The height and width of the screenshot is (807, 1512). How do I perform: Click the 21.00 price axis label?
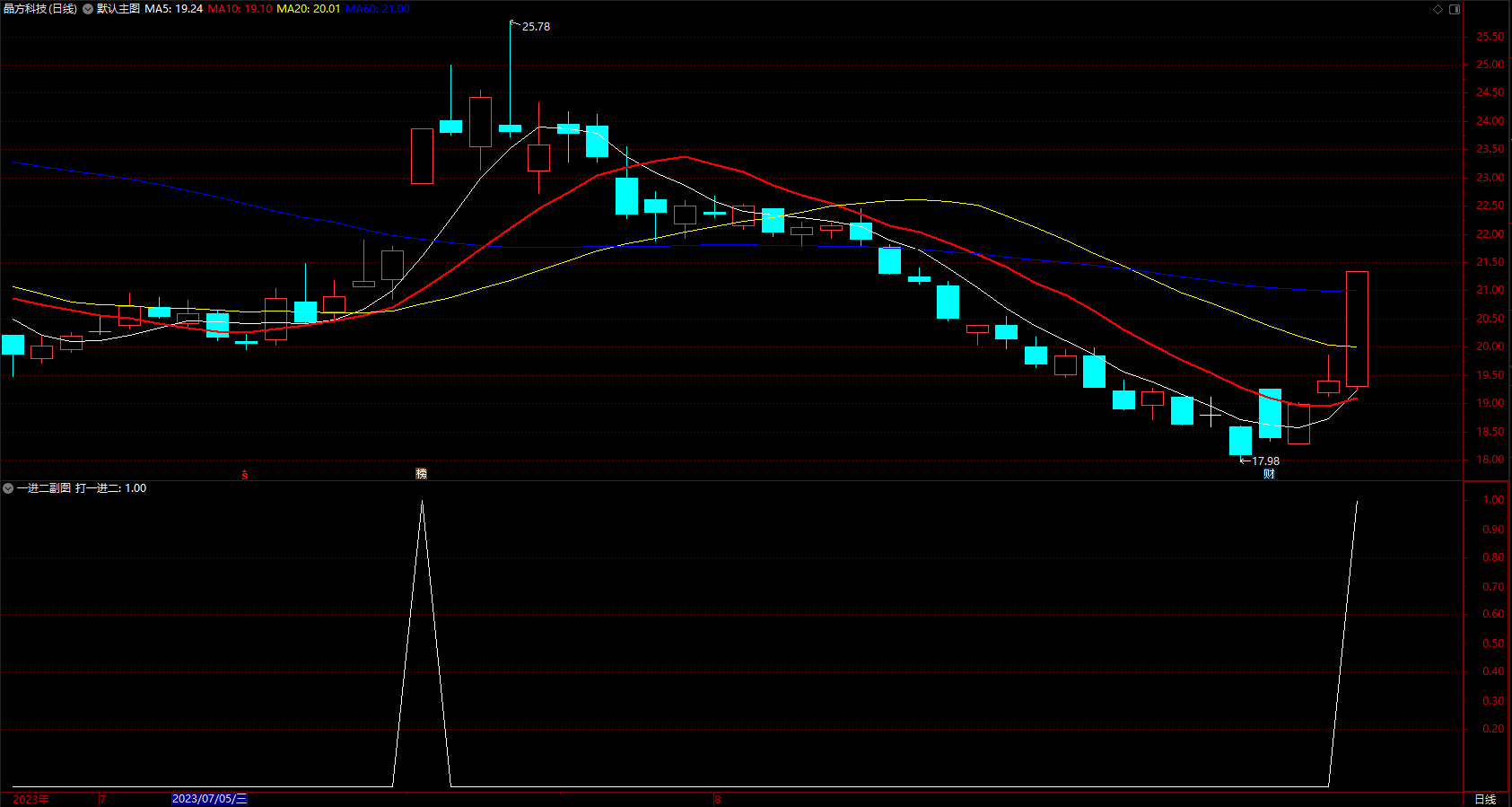click(1490, 290)
